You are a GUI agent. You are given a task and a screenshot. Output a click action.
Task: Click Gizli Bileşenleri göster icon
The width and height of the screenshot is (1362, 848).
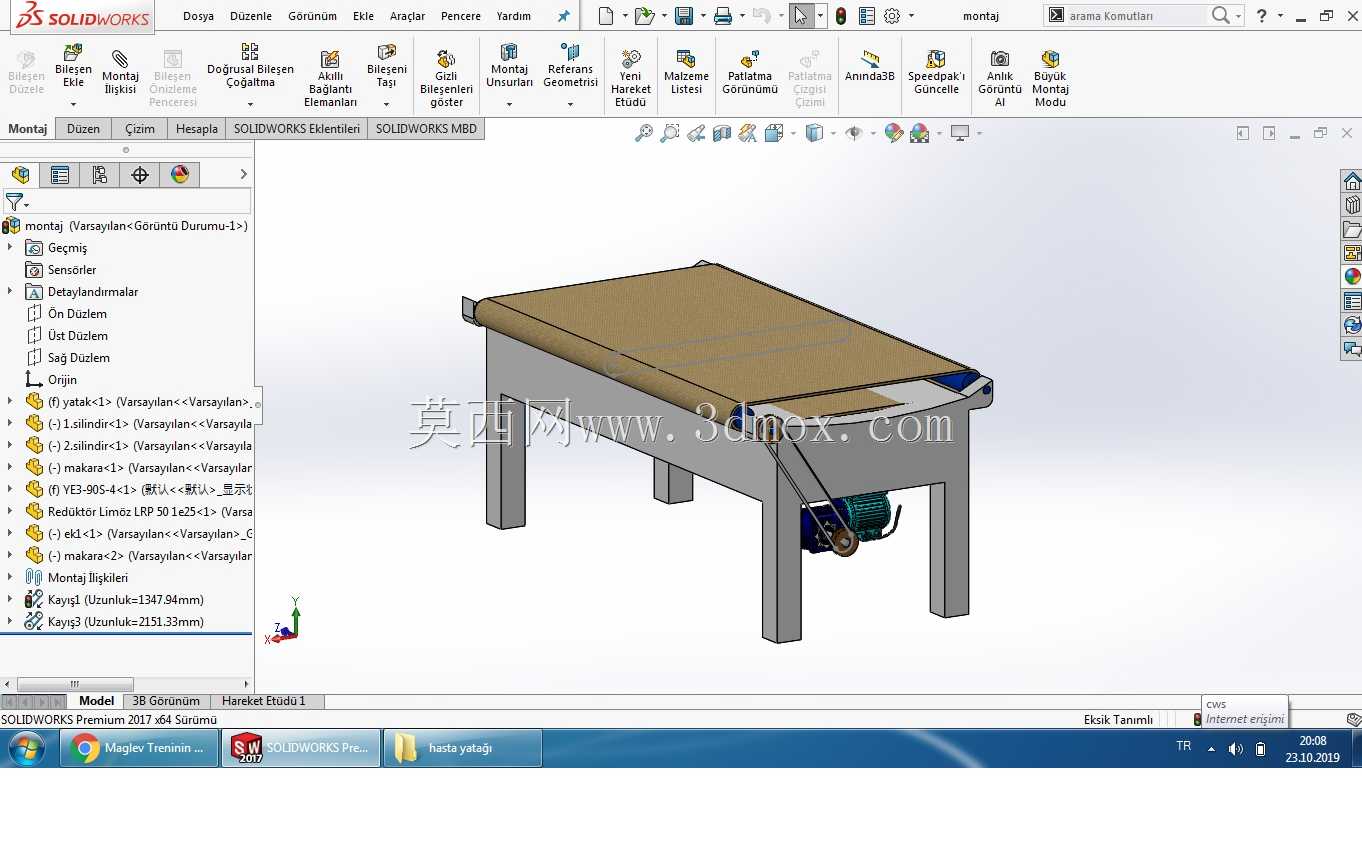click(446, 59)
